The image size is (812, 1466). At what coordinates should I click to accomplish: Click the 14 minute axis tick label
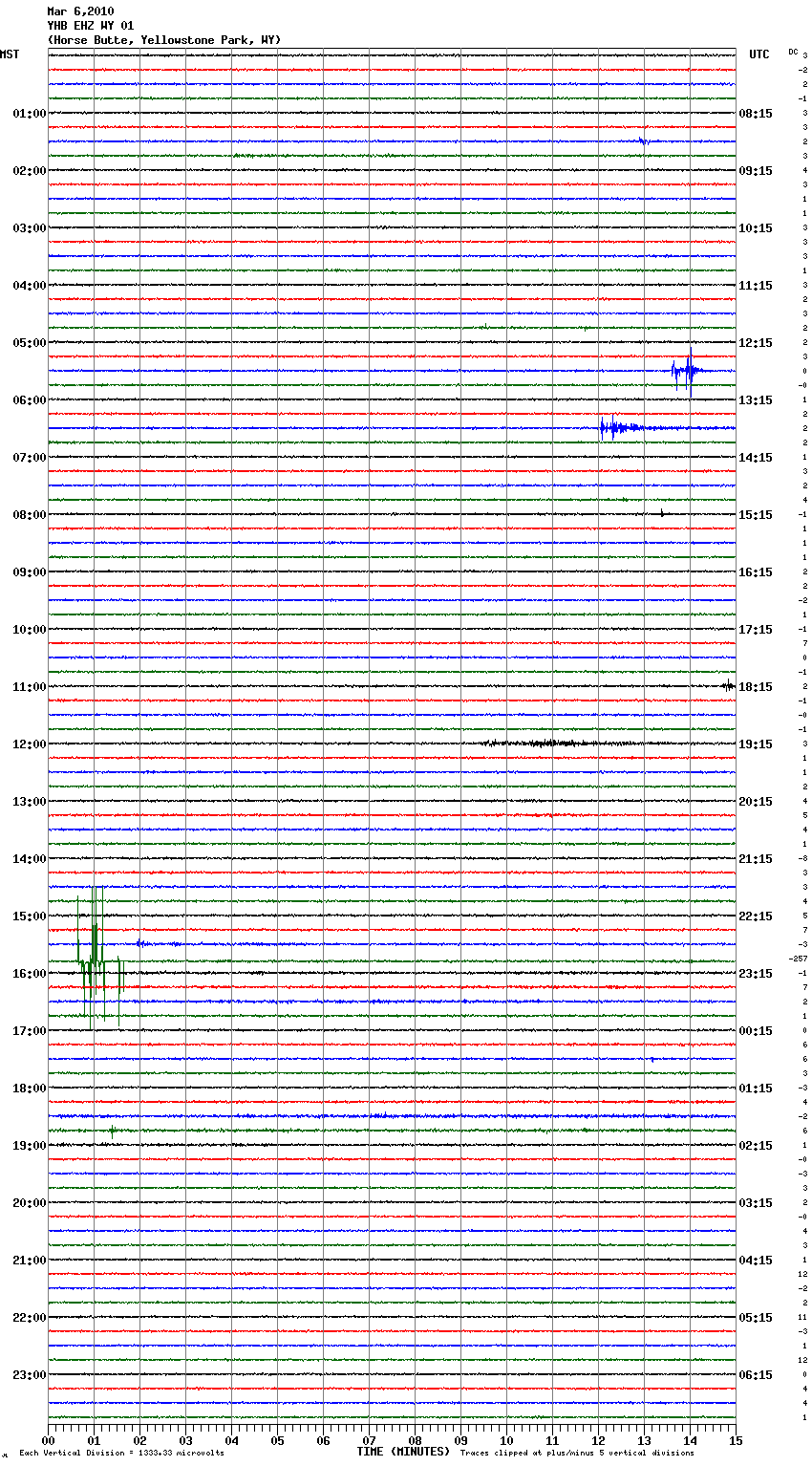(x=690, y=1440)
